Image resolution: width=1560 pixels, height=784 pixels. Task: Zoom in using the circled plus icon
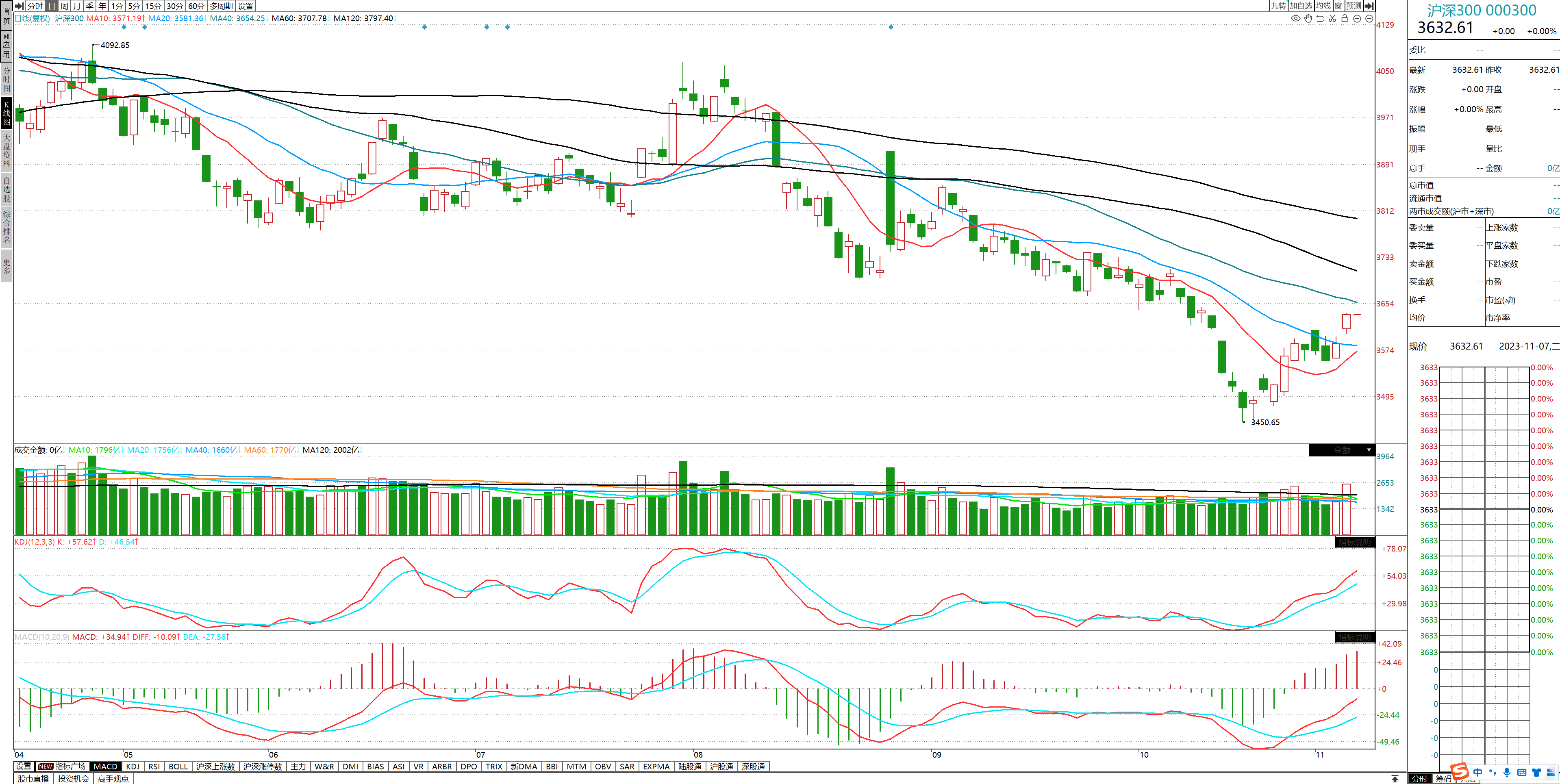coord(1357,19)
